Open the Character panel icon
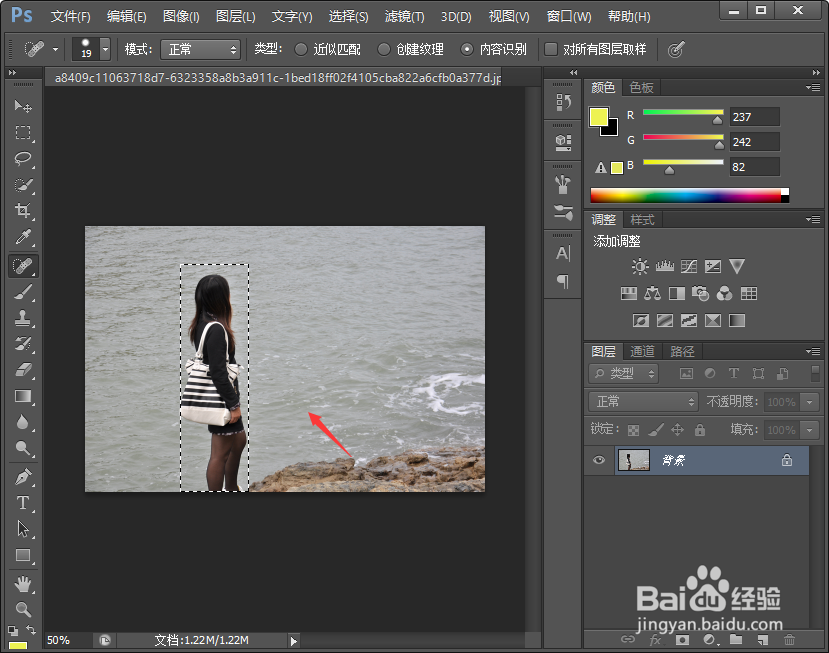The width and height of the screenshot is (829, 653). pos(563,254)
